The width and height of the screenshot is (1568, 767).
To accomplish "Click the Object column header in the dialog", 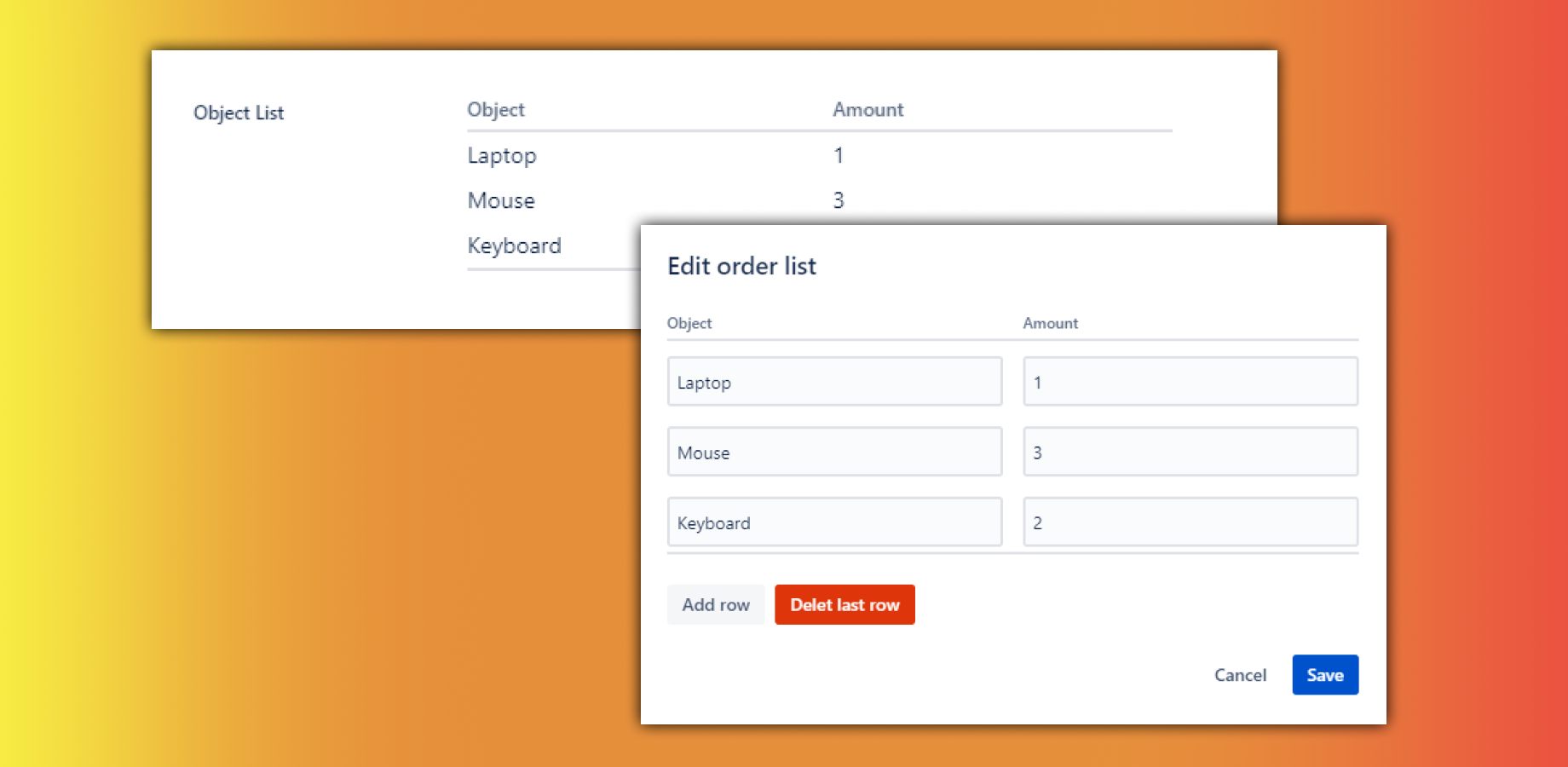I will pyautogui.click(x=689, y=323).
